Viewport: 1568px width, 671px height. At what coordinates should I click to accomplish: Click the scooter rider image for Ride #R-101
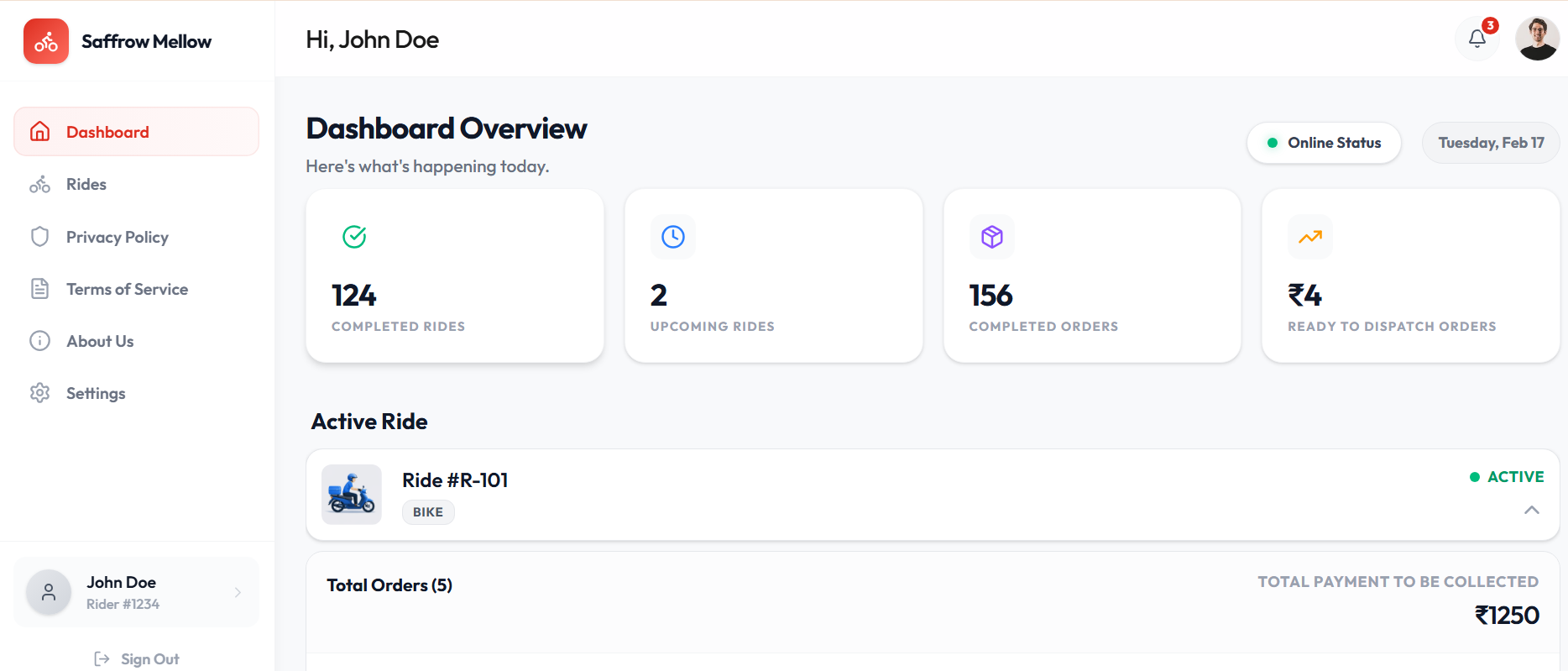[x=352, y=495]
